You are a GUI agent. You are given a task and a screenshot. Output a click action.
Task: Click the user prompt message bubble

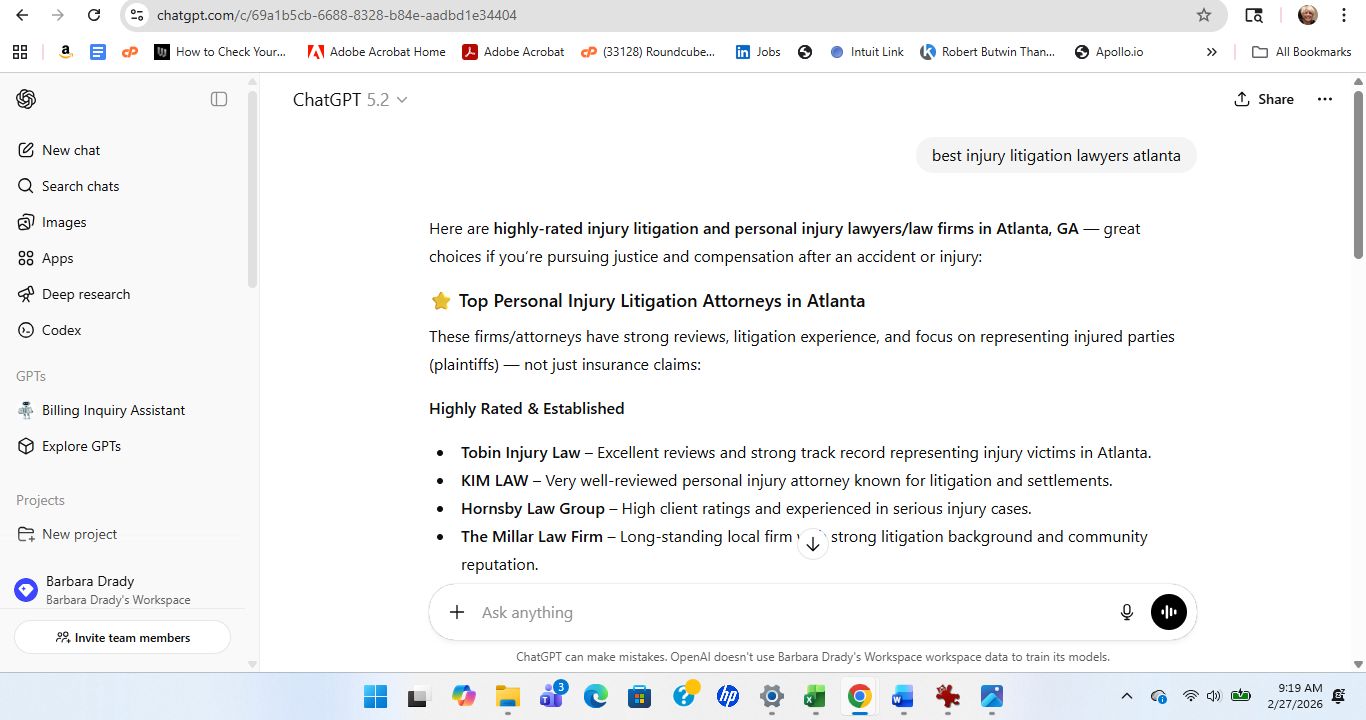tap(1056, 155)
